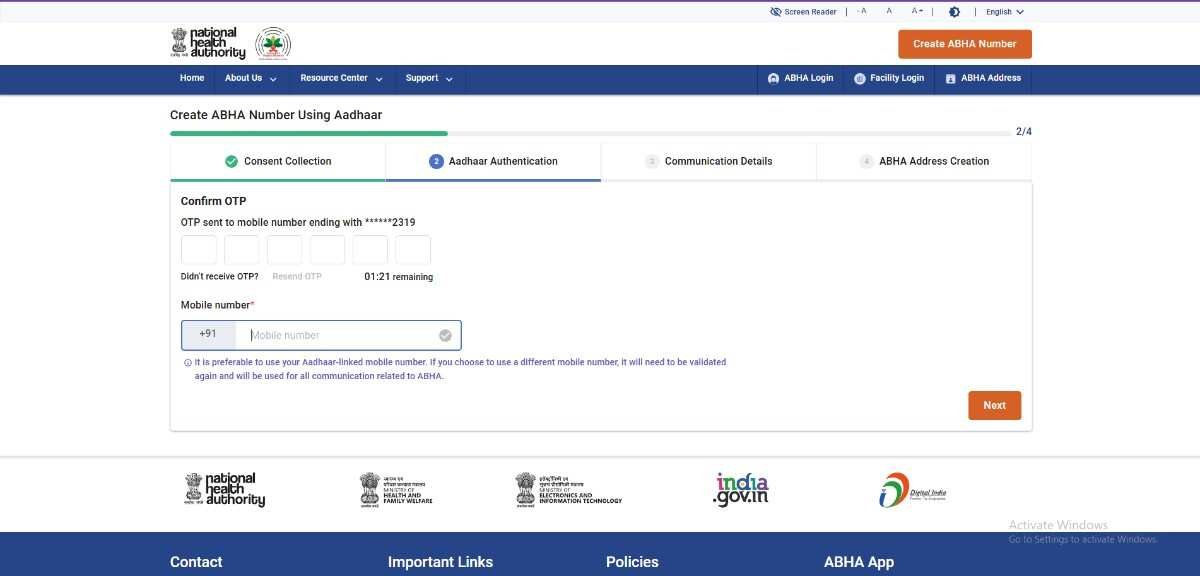Click the National Health Authority header logo

pos(205,43)
